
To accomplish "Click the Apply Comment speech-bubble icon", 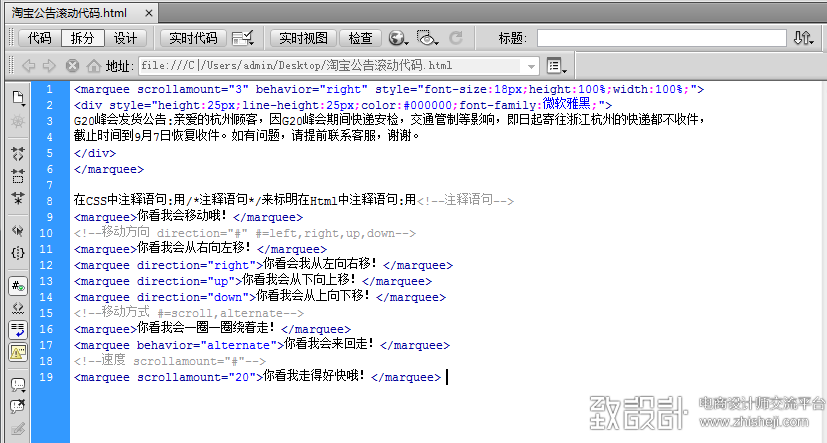I will tap(18, 385).
